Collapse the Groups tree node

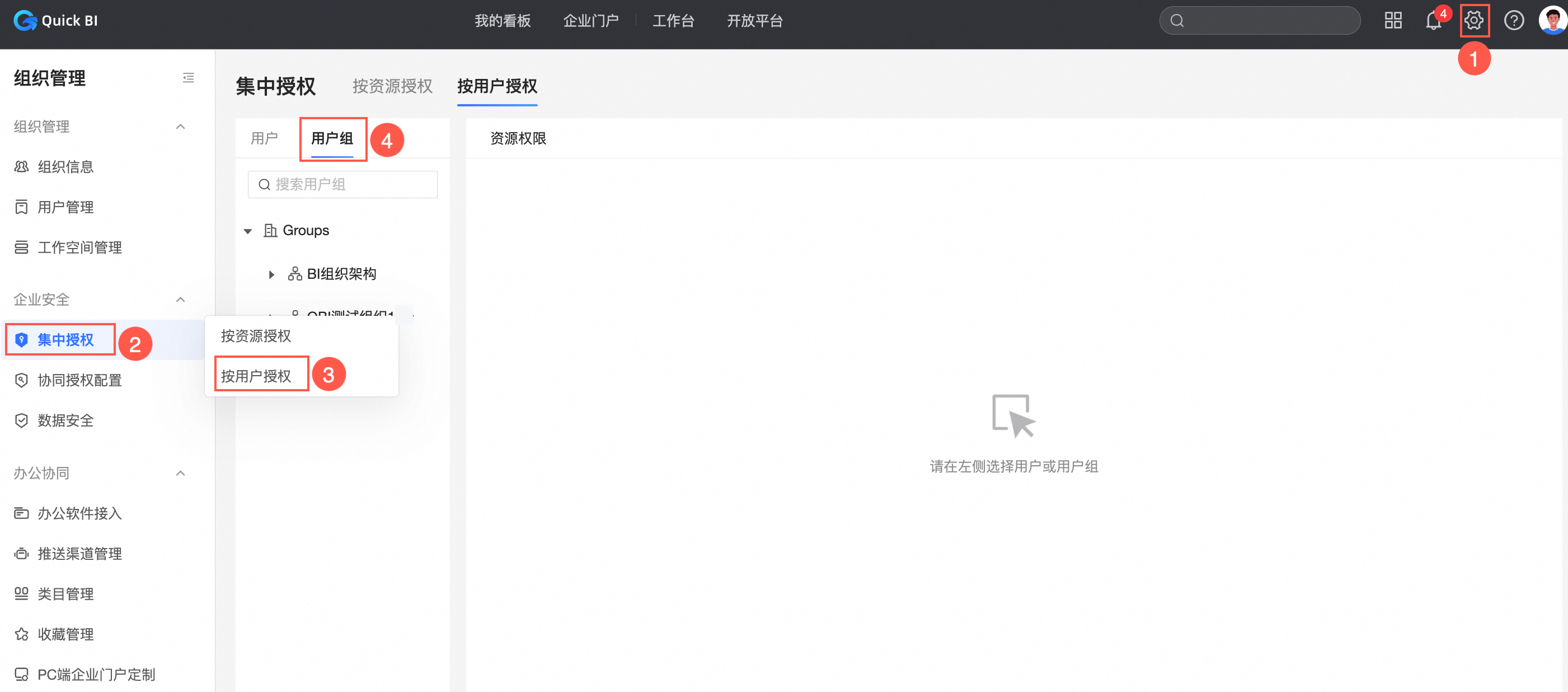(248, 231)
